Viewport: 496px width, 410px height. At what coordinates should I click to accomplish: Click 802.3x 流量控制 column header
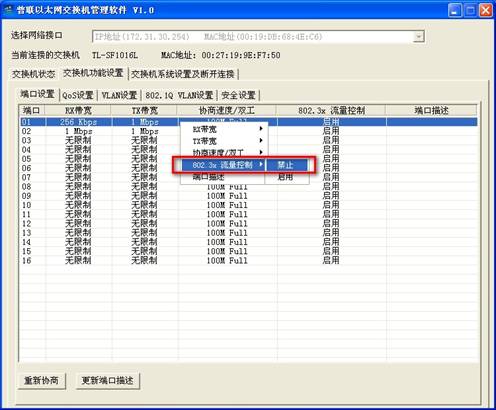(x=331, y=110)
